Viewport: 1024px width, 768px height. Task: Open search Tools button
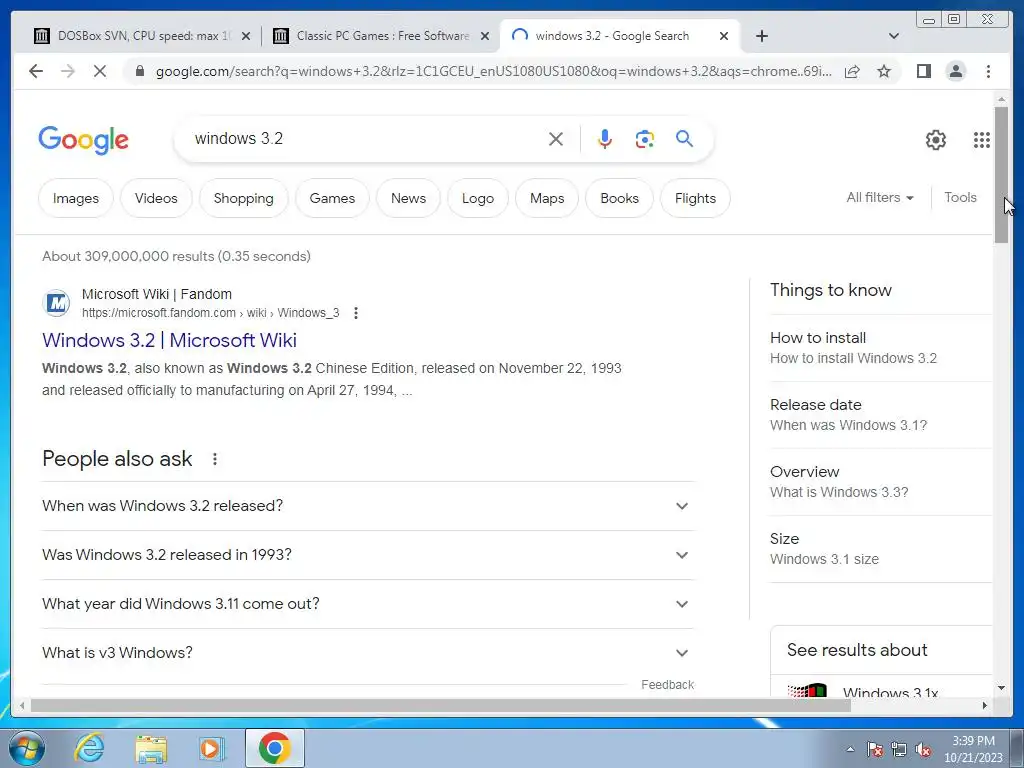click(x=960, y=197)
